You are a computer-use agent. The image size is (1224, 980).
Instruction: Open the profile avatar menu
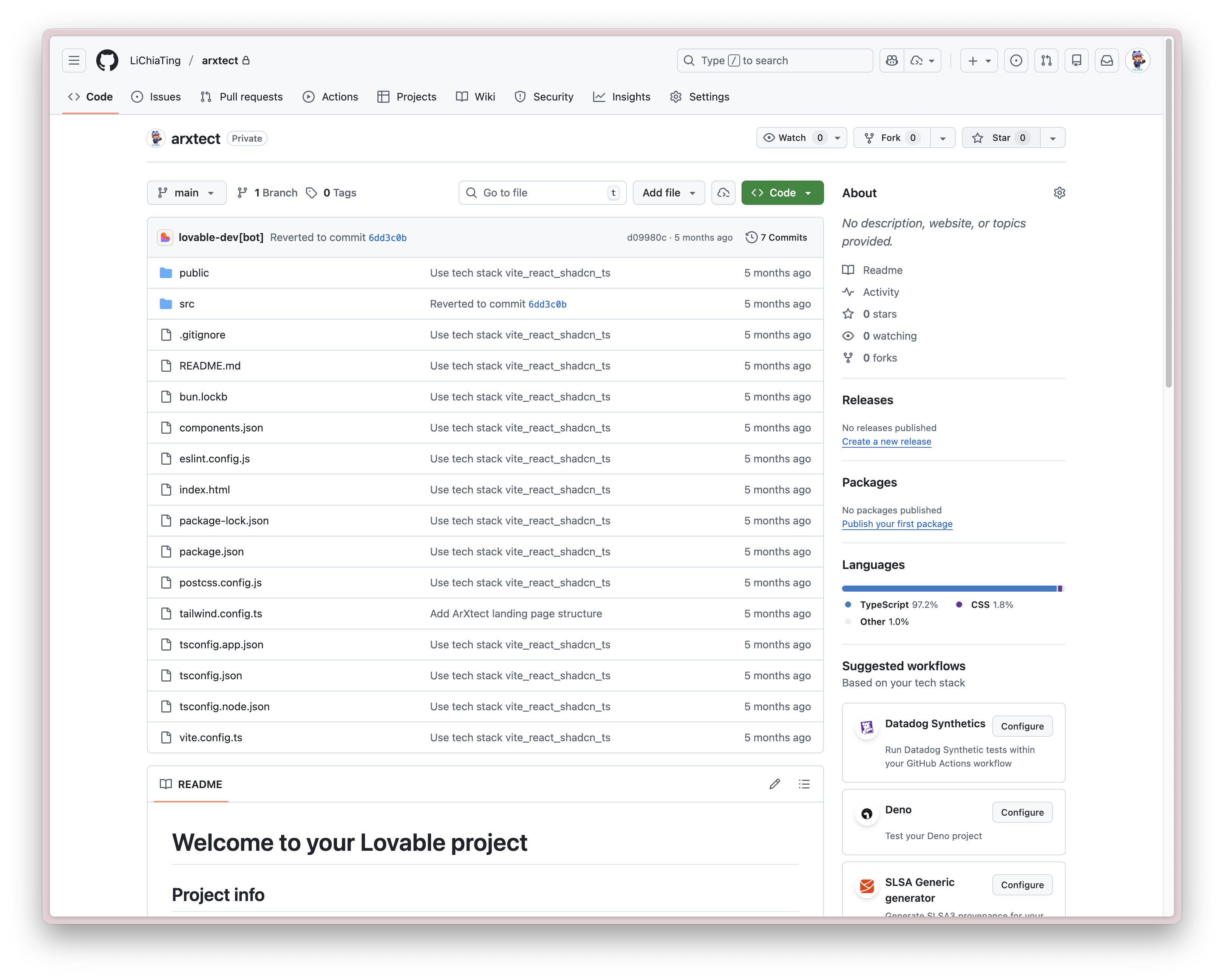[1137, 60]
